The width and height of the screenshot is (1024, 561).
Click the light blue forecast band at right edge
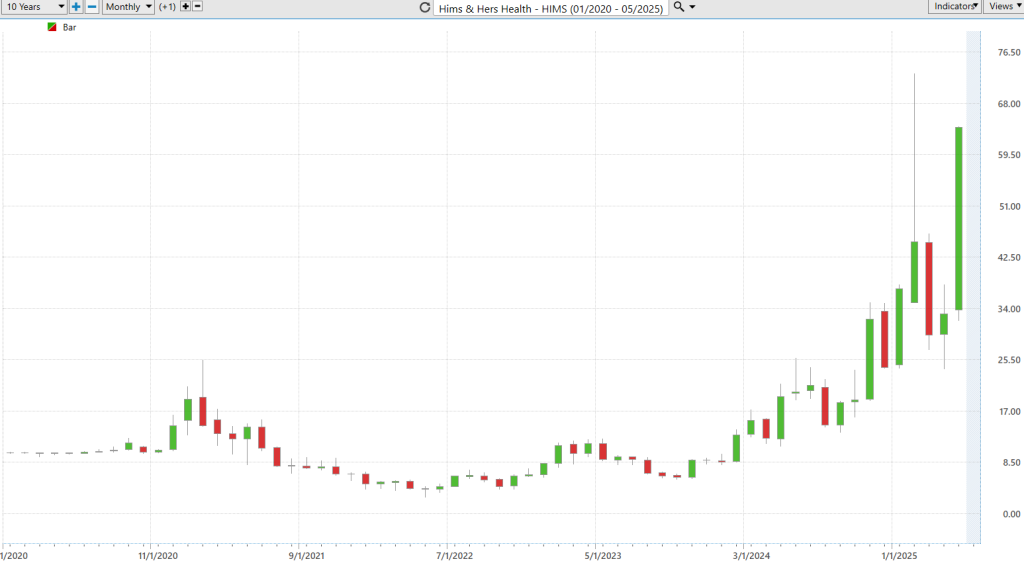coord(973,287)
